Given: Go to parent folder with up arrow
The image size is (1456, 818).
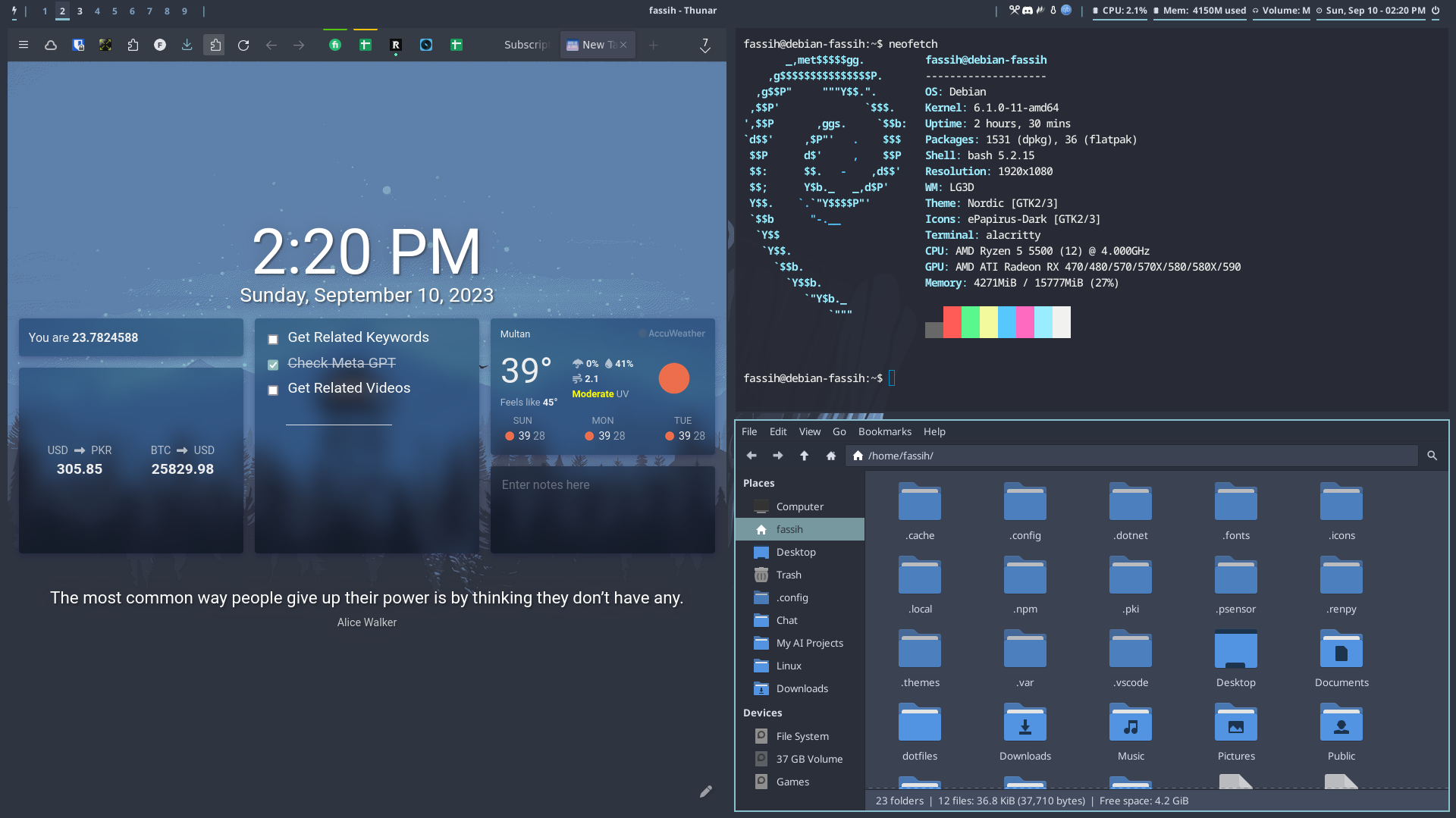Looking at the screenshot, I should pyautogui.click(x=805, y=456).
